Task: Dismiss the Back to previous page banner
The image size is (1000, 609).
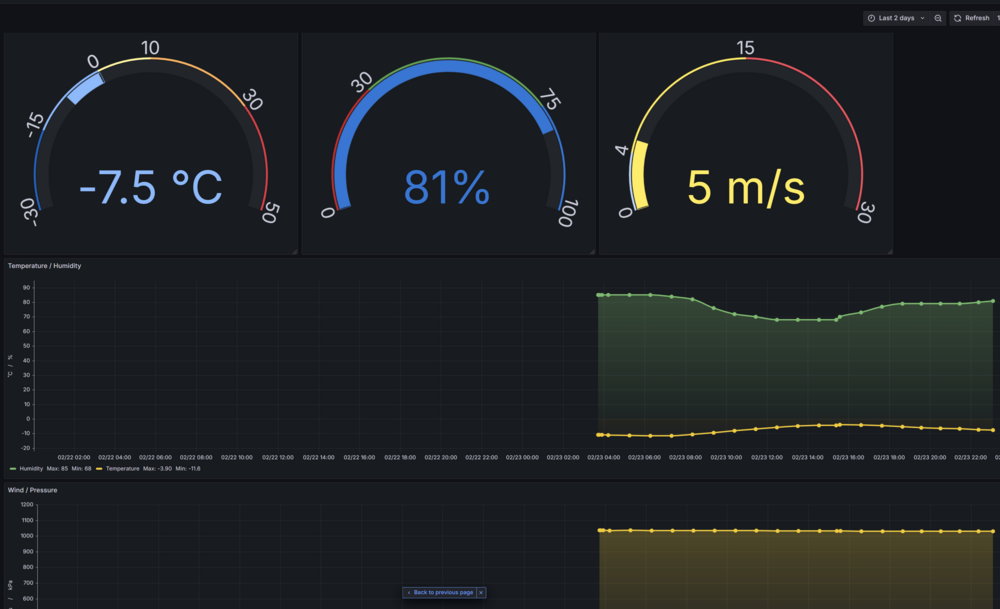Action: 482,592
